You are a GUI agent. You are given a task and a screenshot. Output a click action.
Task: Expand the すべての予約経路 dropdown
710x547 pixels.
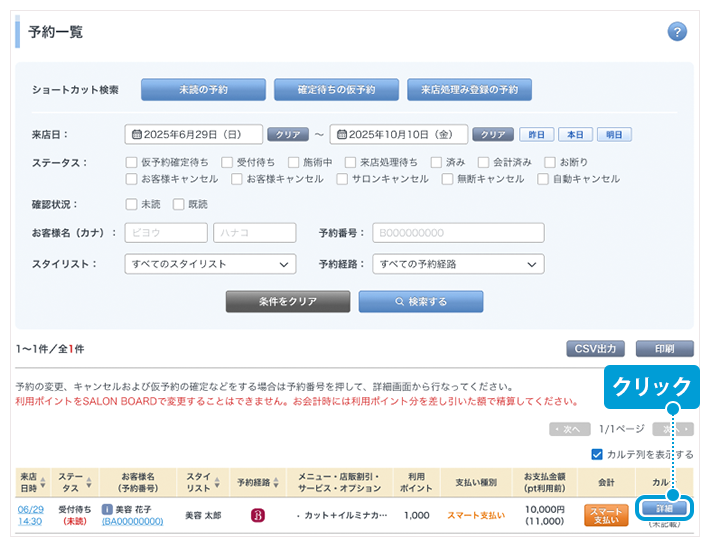point(458,264)
